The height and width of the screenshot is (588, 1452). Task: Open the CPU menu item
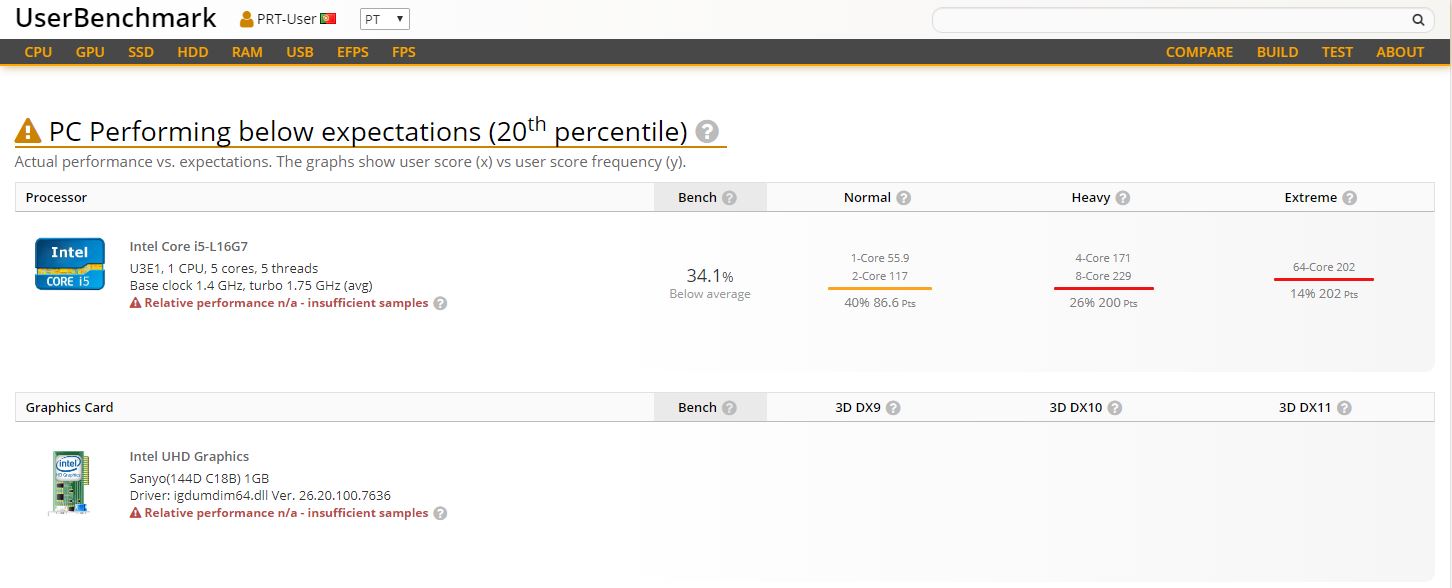38,52
